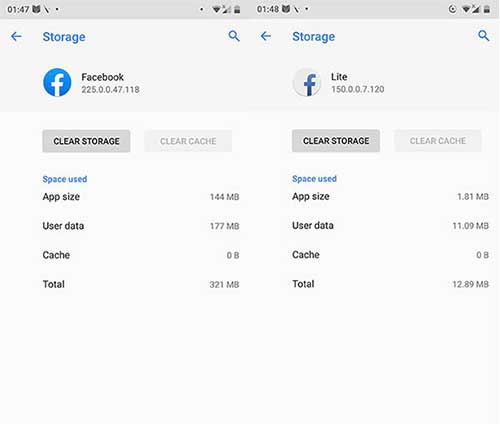Select Lite User data 11.09 MB row
The height and width of the screenshot is (424, 500).
[x=390, y=226]
